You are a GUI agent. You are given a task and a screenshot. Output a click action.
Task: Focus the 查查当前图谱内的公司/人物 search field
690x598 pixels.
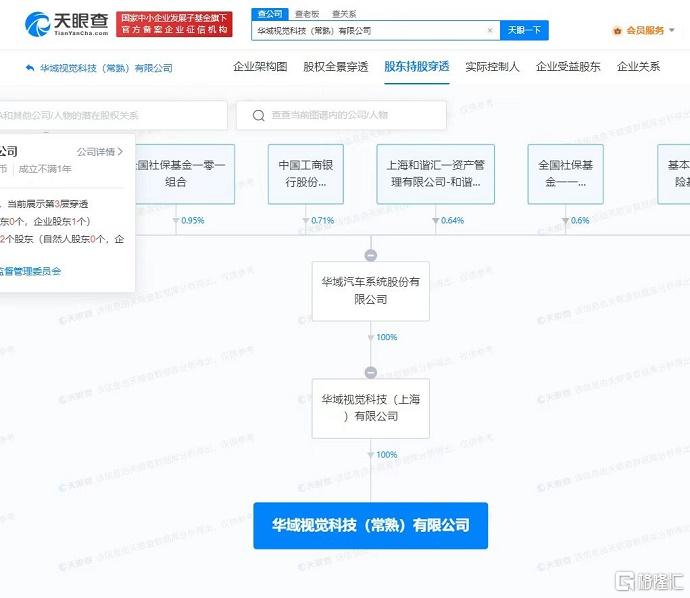[341, 115]
